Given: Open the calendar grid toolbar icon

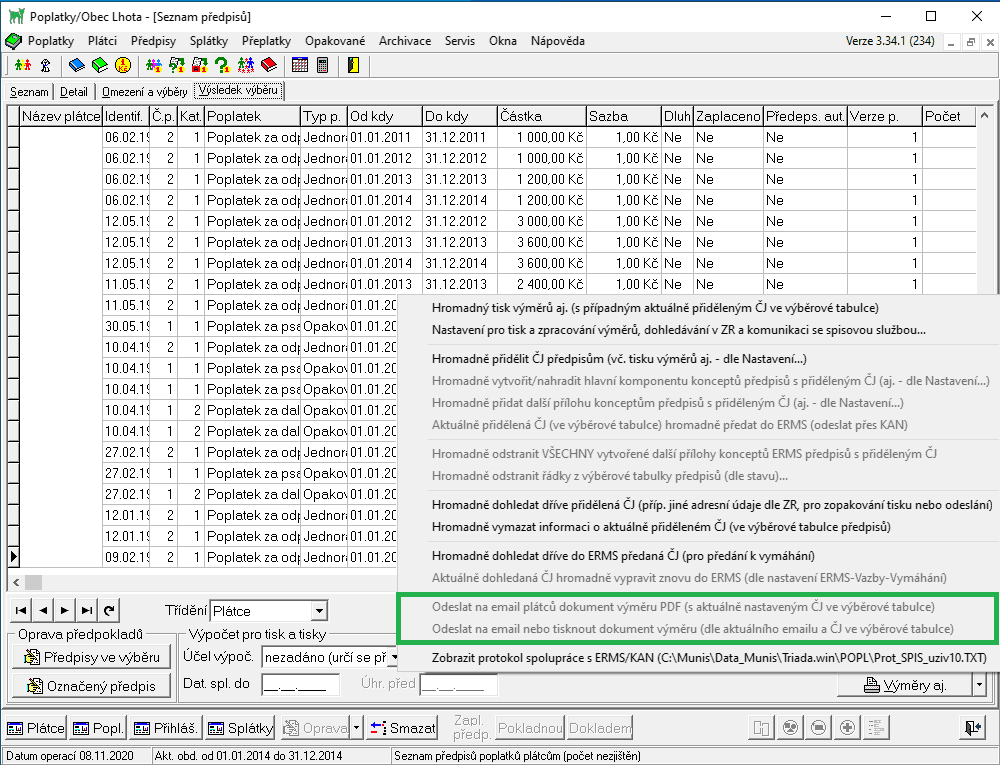Looking at the screenshot, I should 300,66.
